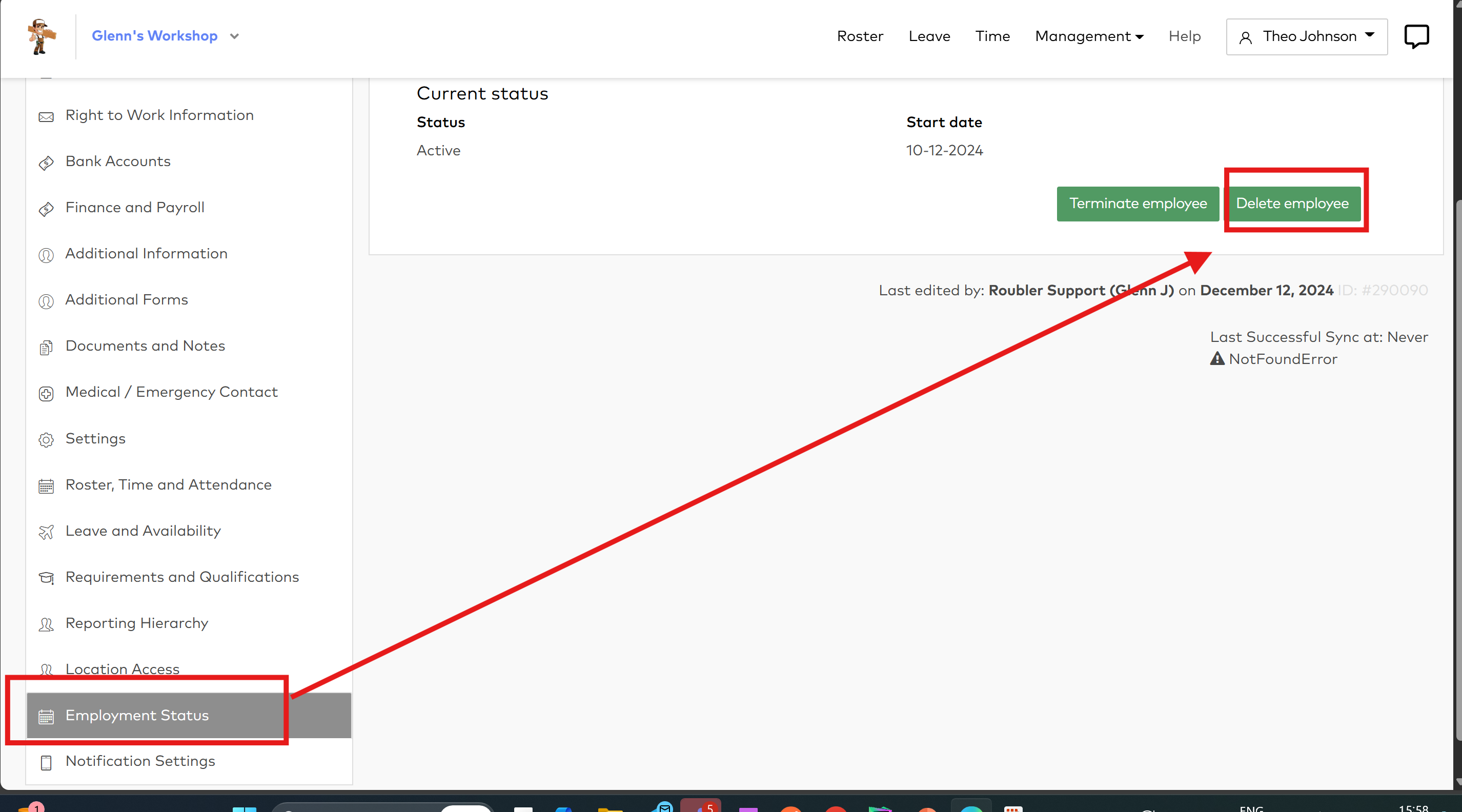Click the Leave and Availability airplane icon
Viewport: 1462px width, 812px height.
coord(46,532)
